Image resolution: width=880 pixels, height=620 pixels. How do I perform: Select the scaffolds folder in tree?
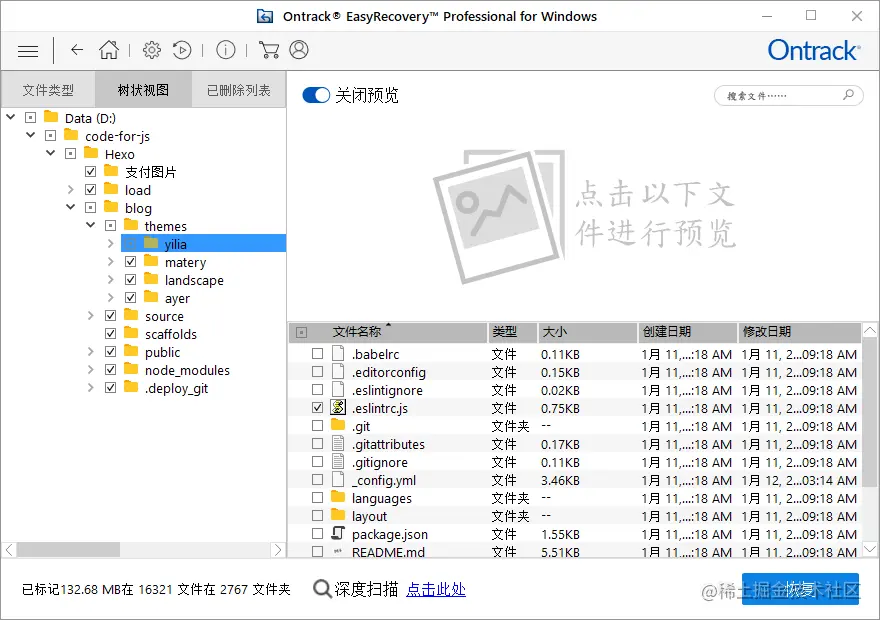(171, 334)
